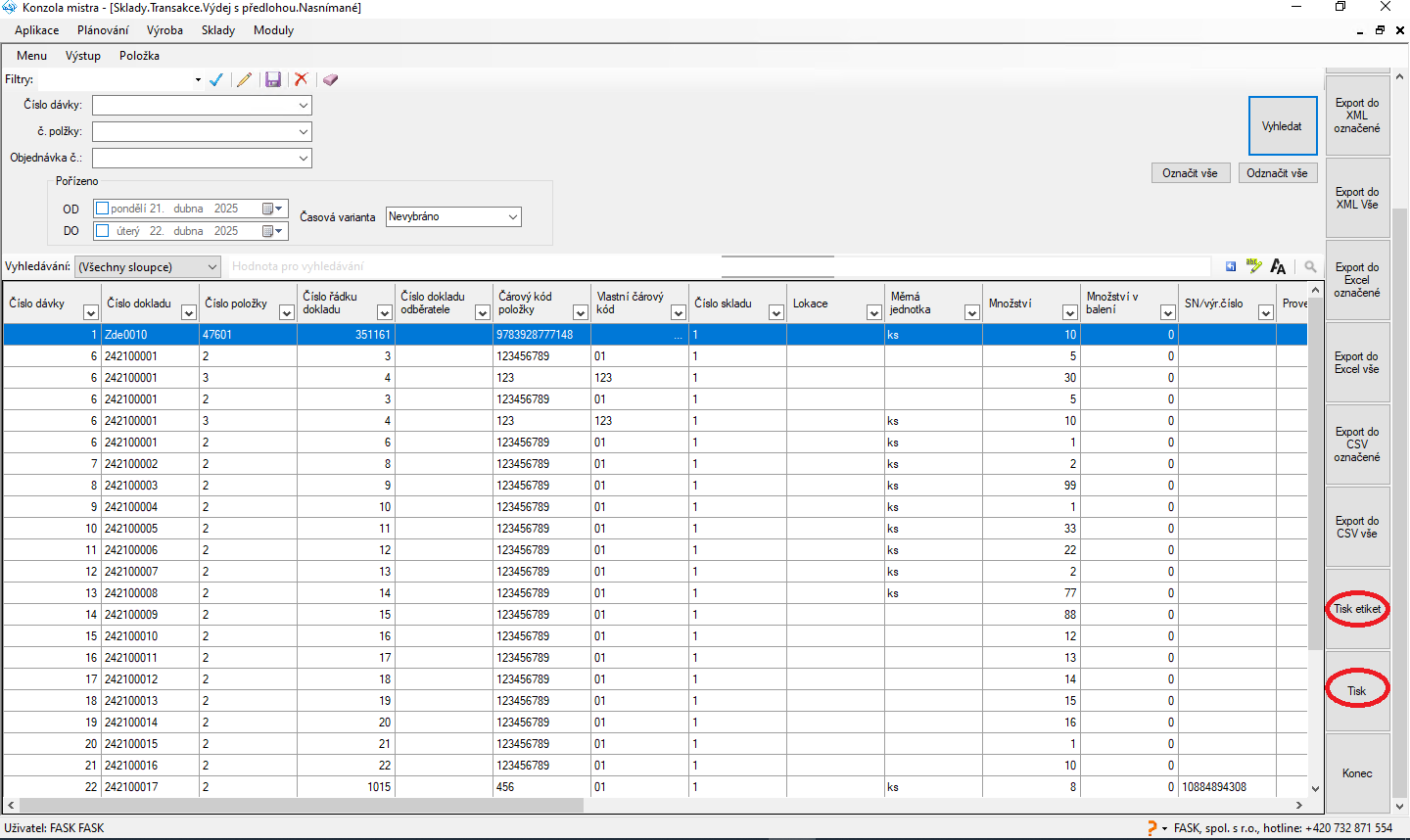This screenshot has width=1410, height=840.
Task: Open the filter dropdown on Číslo dokladu column
Action: pos(189,313)
